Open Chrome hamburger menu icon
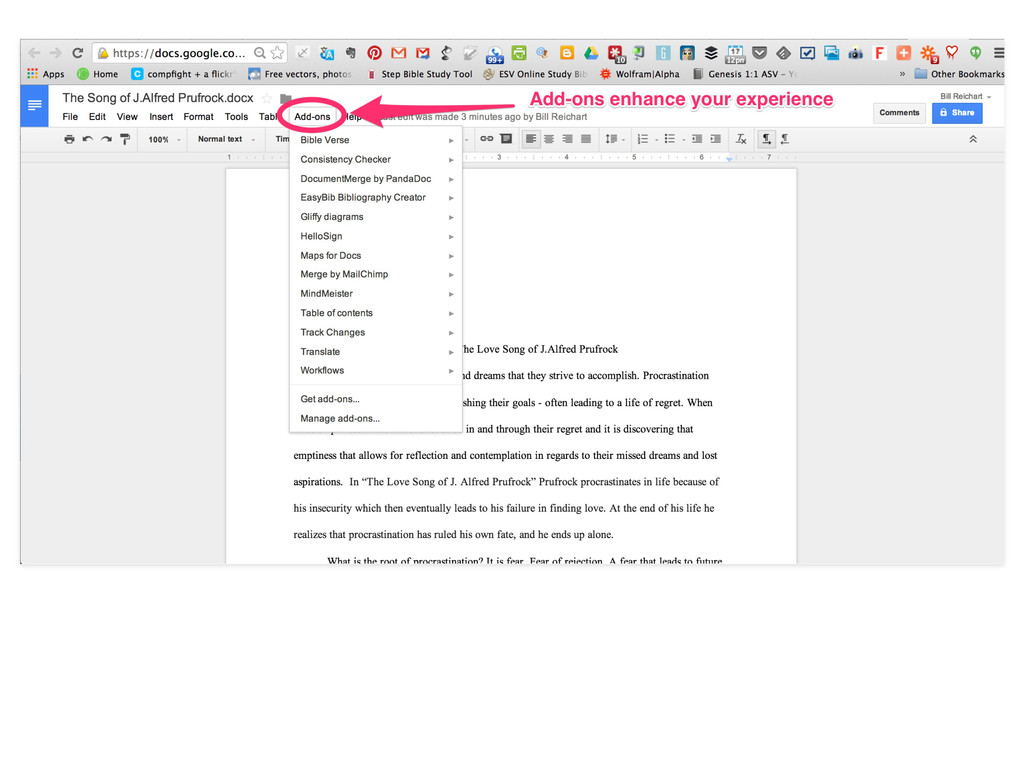Image resolution: width=1024 pixels, height=768 pixels. (x=999, y=53)
